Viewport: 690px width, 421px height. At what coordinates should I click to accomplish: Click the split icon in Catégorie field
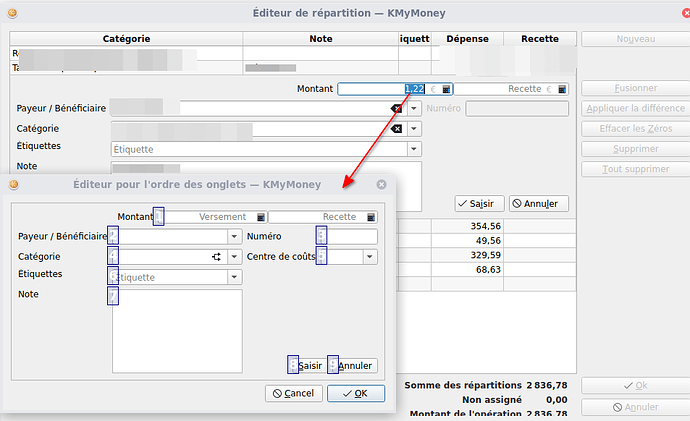216,257
